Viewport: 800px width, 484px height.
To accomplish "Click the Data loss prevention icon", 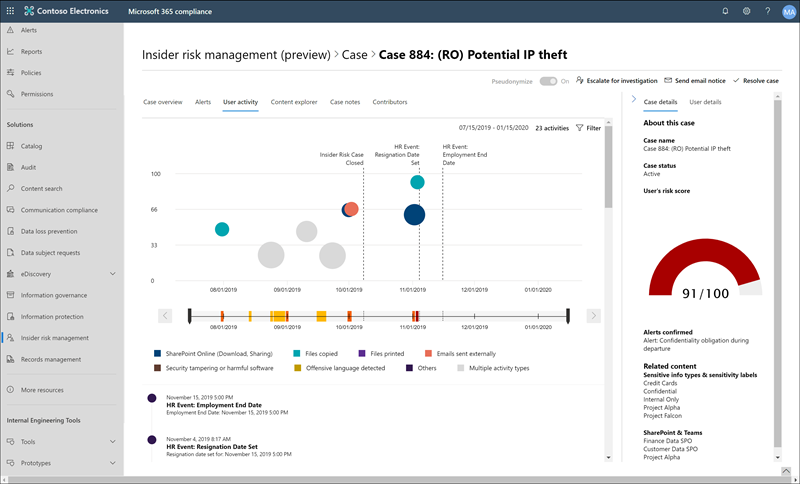I will (x=10, y=231).
